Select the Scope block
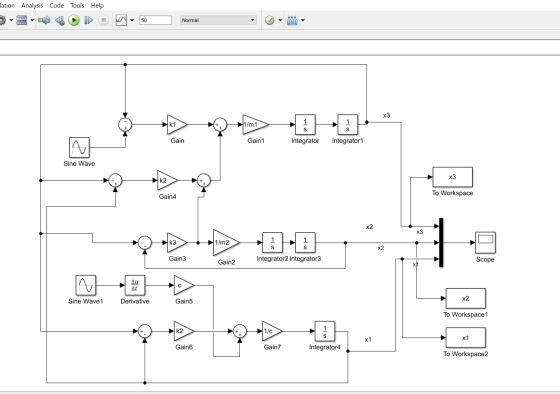The width and height of the screenshot is (560, 394). [485, 243]
